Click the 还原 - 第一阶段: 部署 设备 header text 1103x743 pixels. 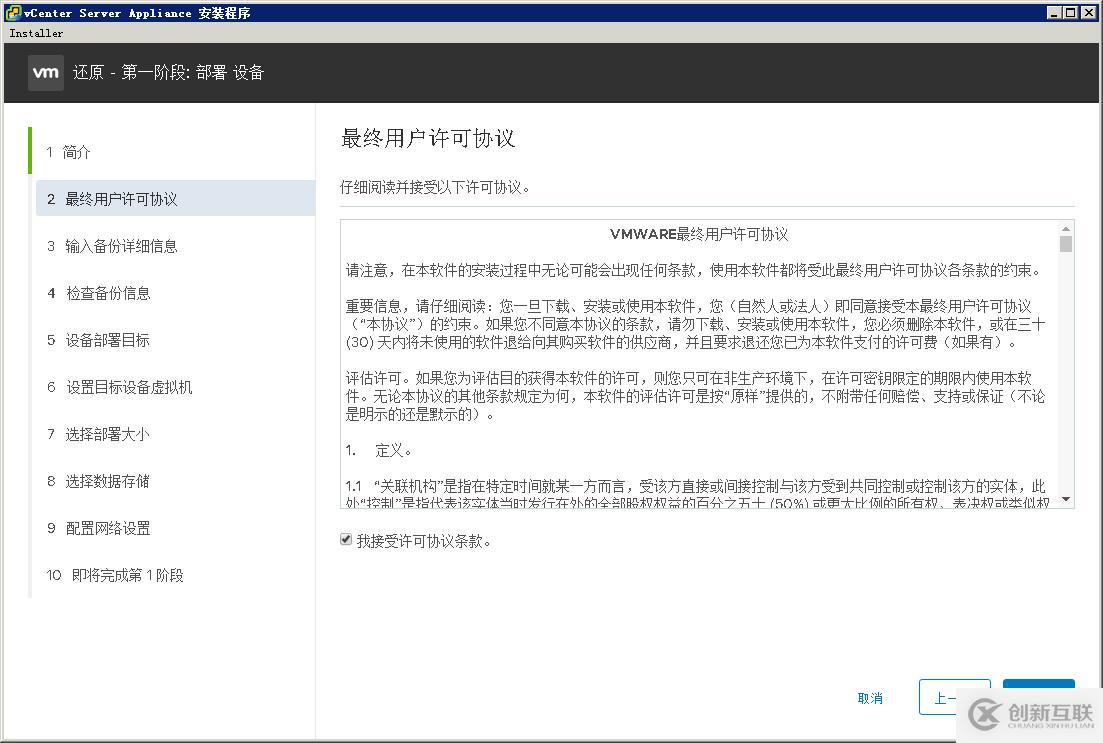point(168,72)
